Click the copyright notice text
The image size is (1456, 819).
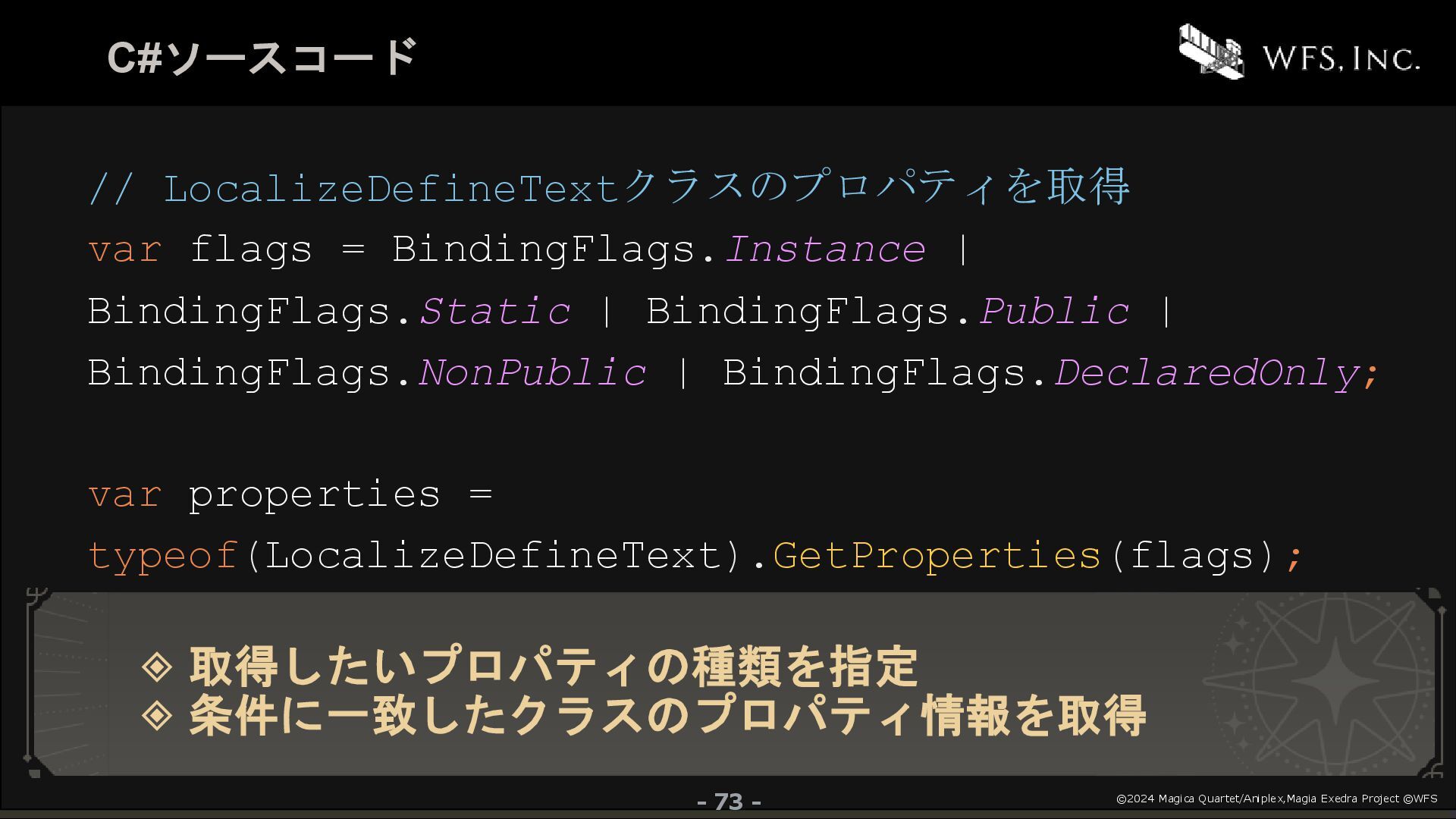click(x=1276, y=799)
